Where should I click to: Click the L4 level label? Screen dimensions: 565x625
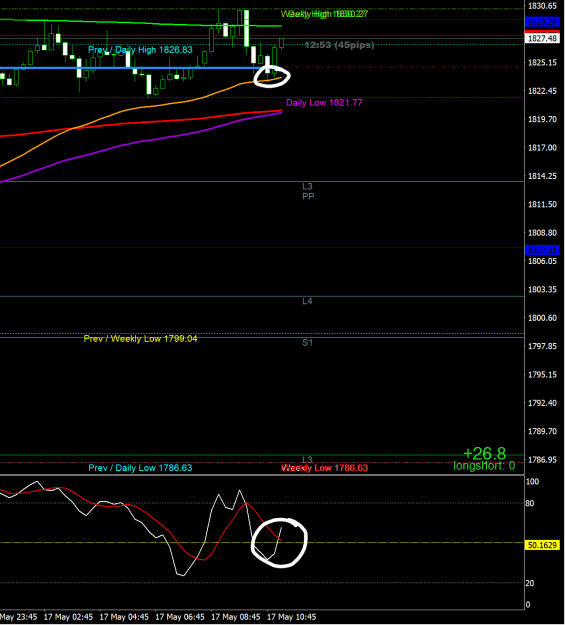[x=307, y=301]
